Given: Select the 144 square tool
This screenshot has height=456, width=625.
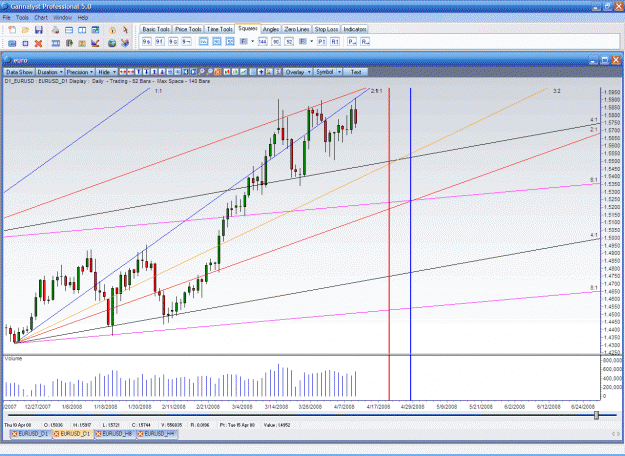Looking at the screenshot, I should point(263,41).
